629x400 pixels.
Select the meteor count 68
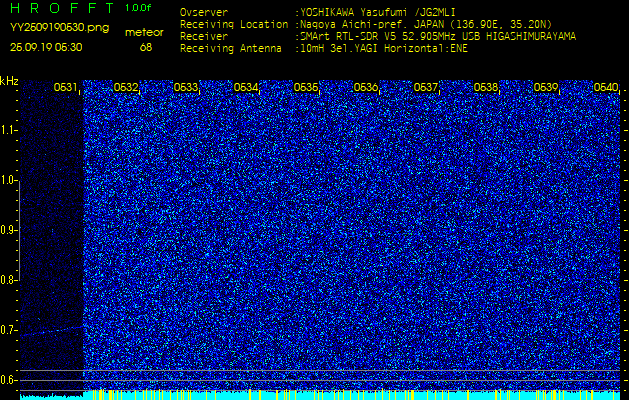pyautogui.click(x=146, y=47)
